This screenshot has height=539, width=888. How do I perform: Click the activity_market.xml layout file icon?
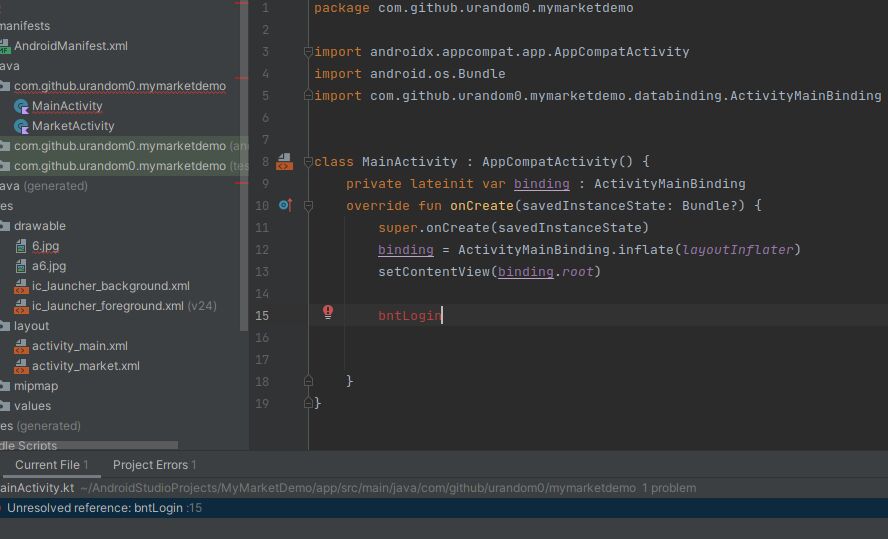(21, 366)
